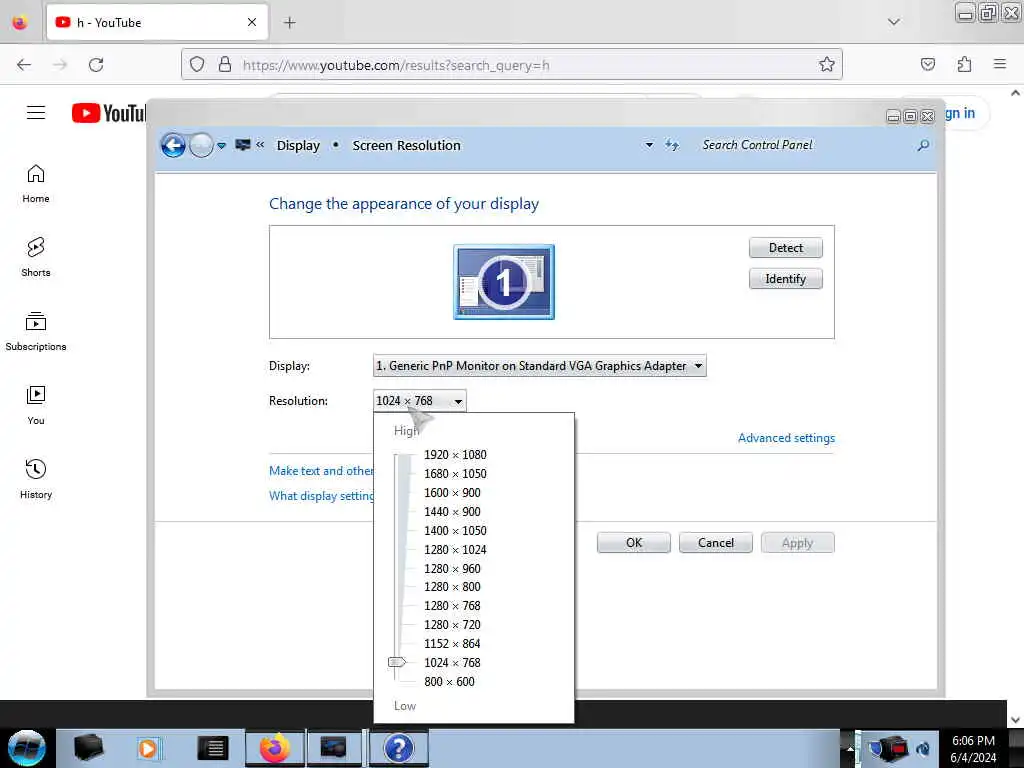Screen dimensions: 1024x768
Task: Open Subscriptions in YouTube sidebar
Action: tap(36, 331)
